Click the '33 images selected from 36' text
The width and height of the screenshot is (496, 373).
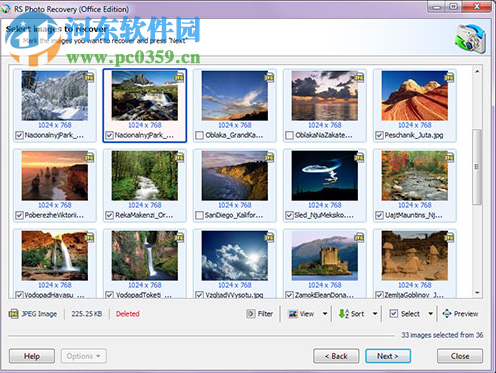click(x=442, y=335)
